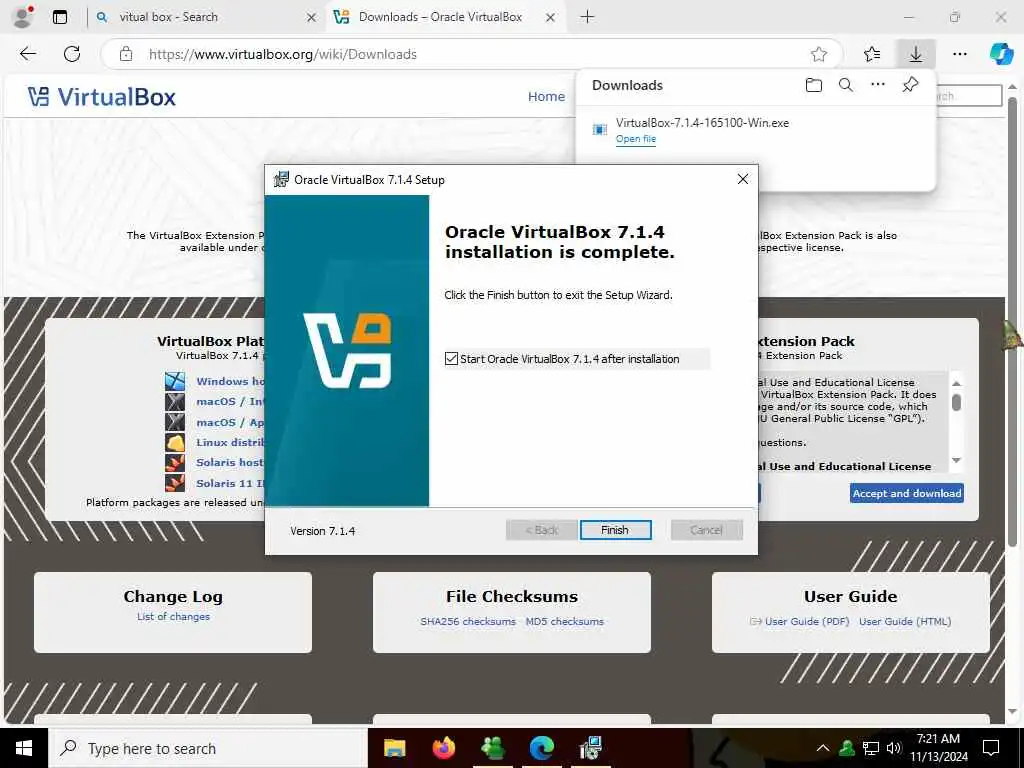View site information lock icon

(x=126, y=54)
